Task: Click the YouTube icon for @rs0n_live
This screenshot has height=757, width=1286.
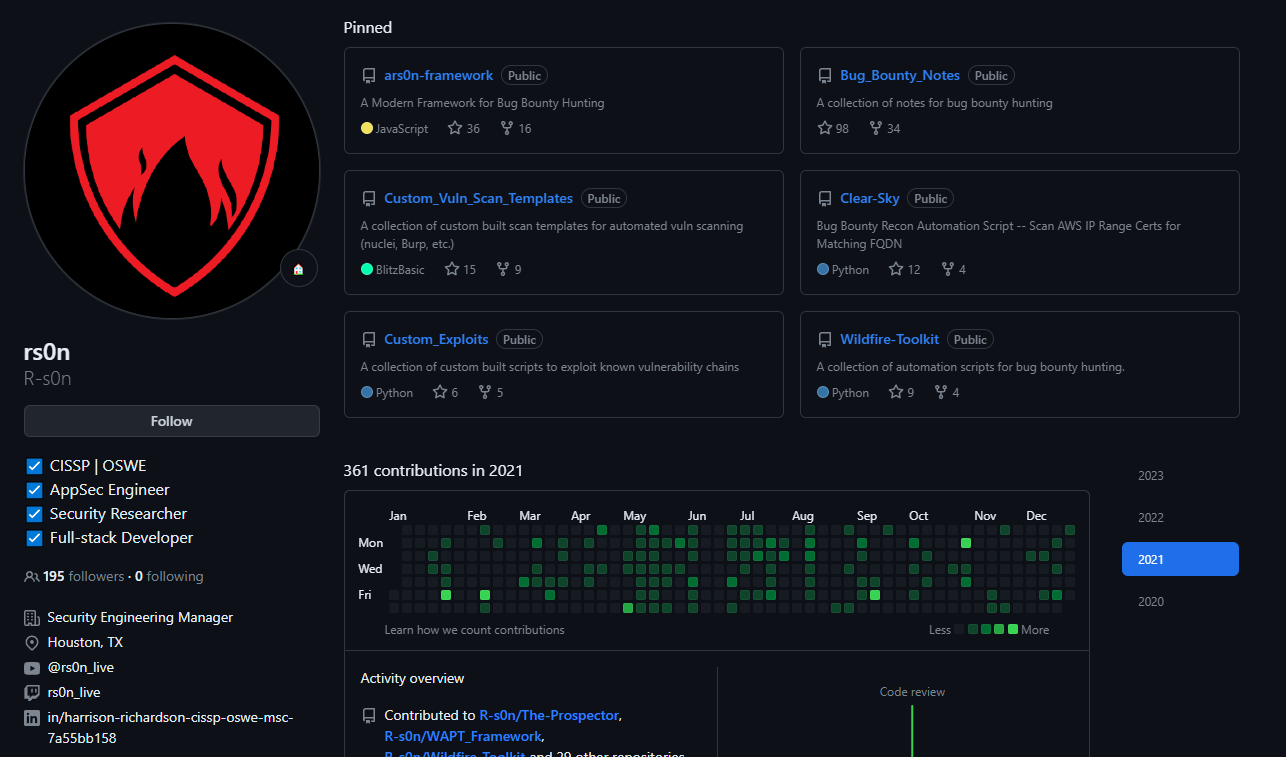Action: click(x=31, y=668)
